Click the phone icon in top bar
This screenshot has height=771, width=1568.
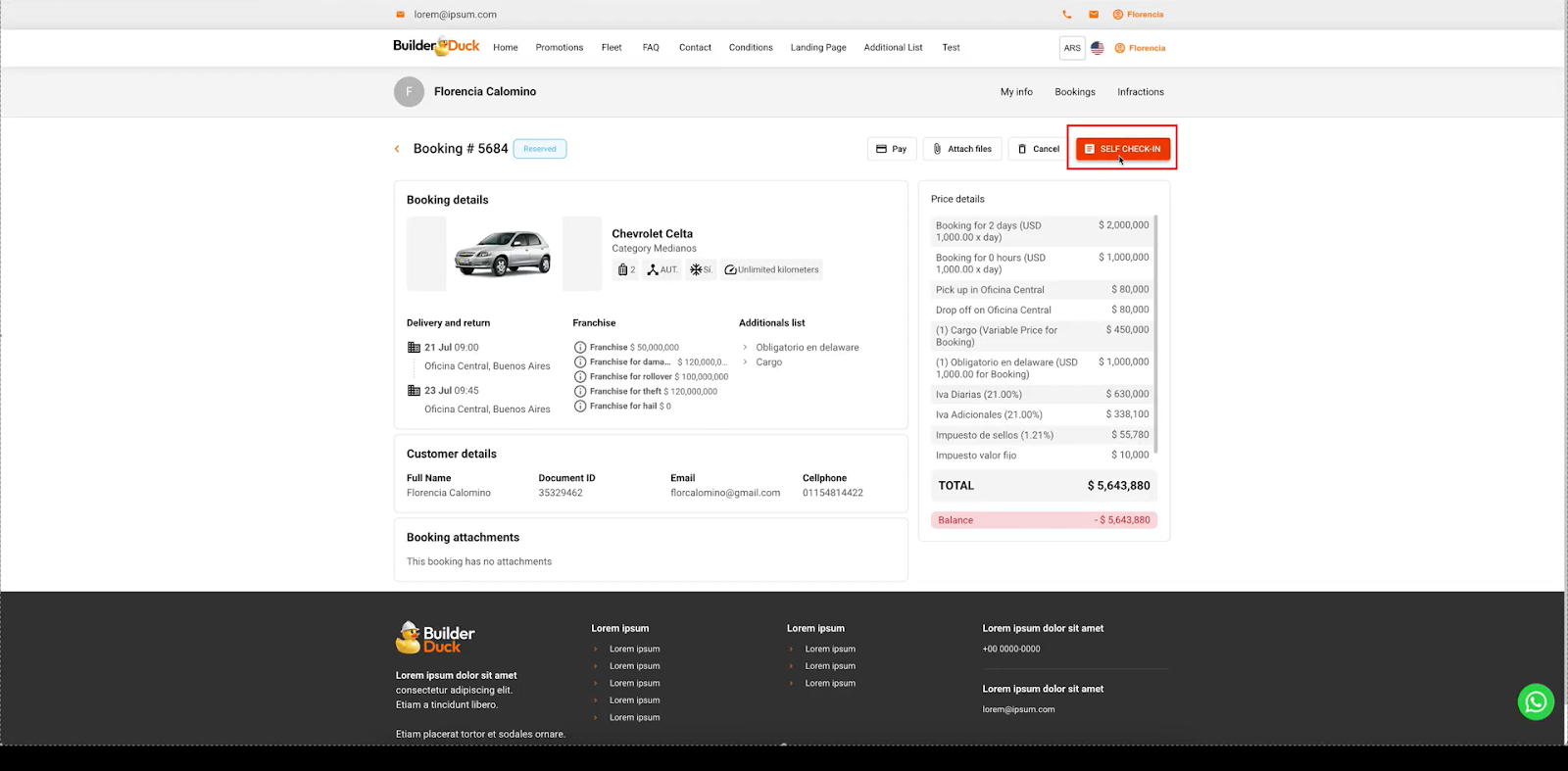tap(1066, 15)
